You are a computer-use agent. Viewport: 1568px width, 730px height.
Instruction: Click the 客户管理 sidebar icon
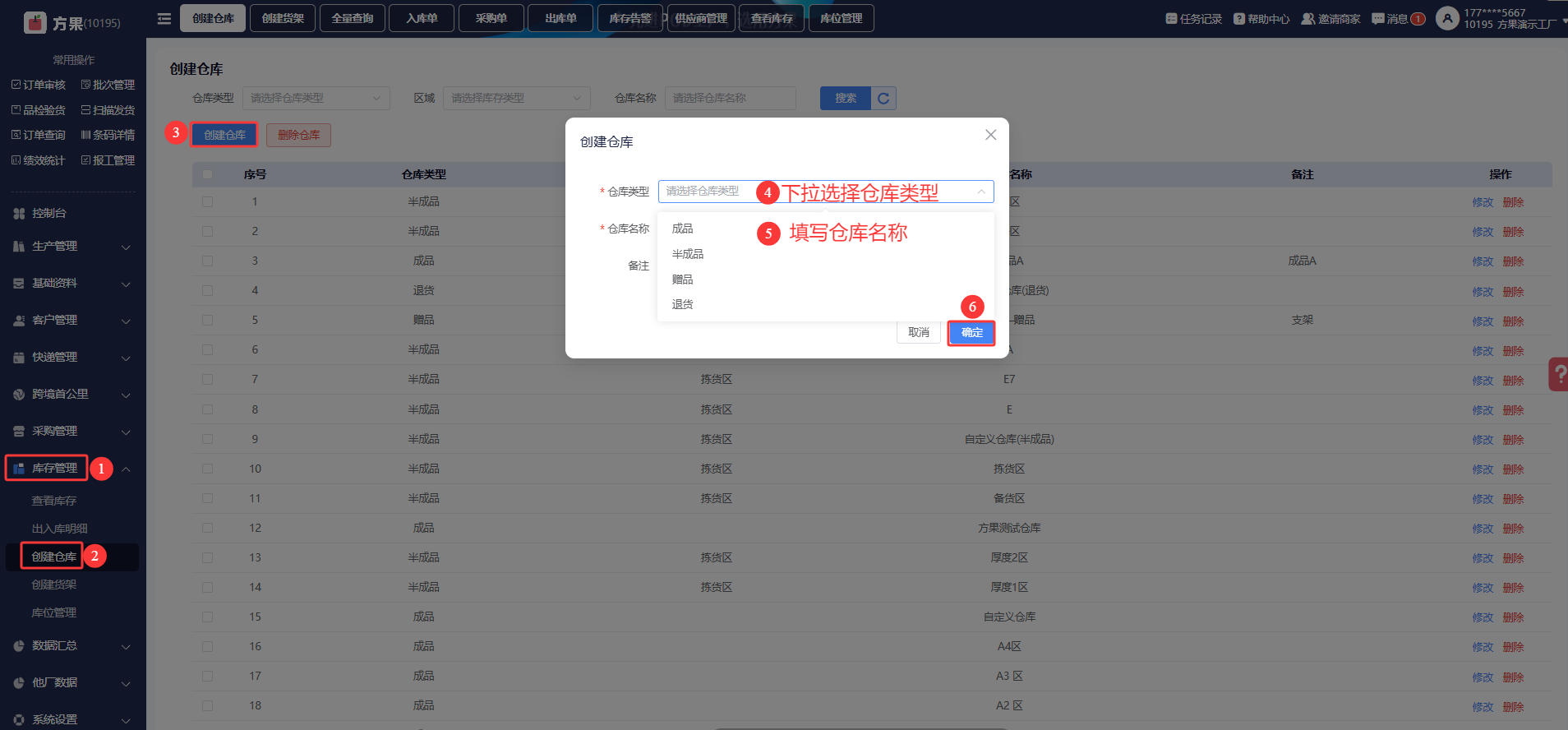(x=19, y=321)
